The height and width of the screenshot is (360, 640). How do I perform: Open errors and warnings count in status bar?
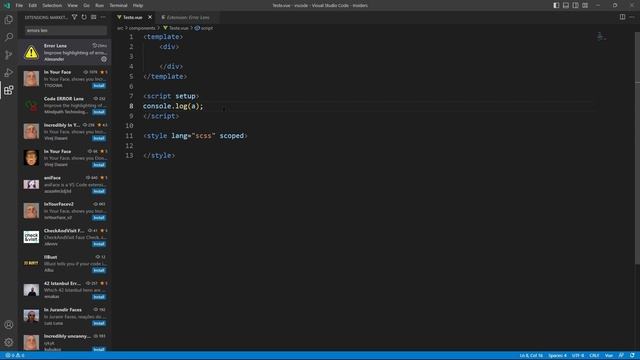[x=15, y=356]
